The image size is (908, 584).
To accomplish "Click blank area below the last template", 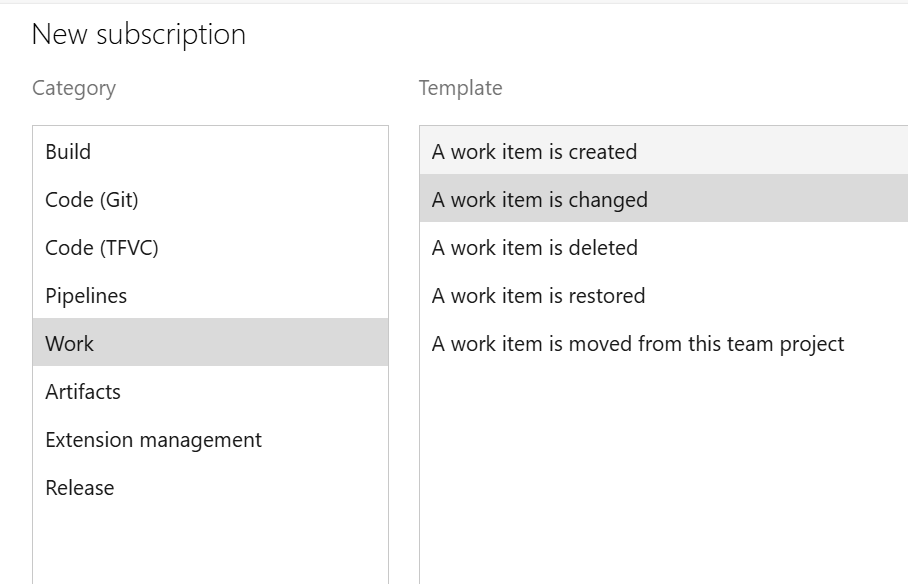I will point(660,470).
